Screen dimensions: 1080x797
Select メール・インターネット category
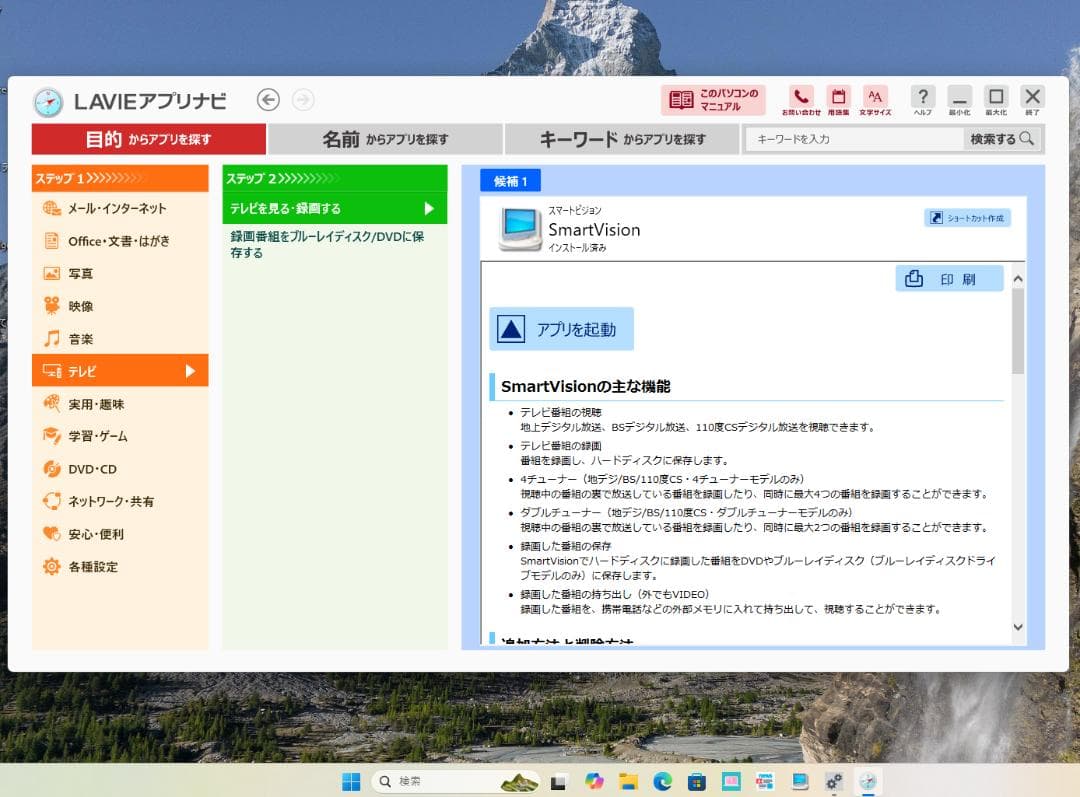[120, 208]
